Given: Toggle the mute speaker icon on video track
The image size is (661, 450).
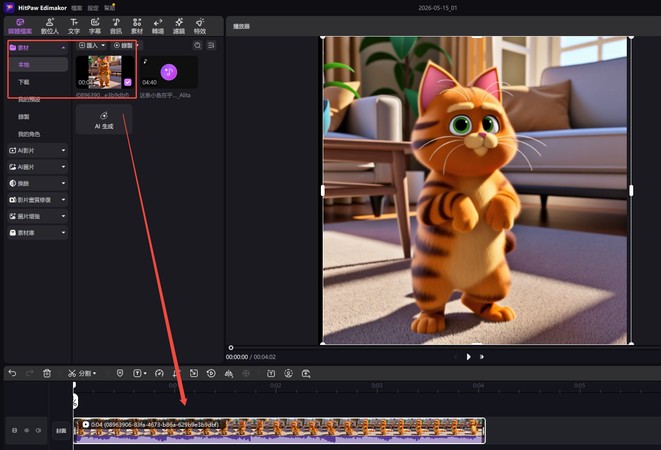Looking at the screenshot, I should click(x=38, y=430).
